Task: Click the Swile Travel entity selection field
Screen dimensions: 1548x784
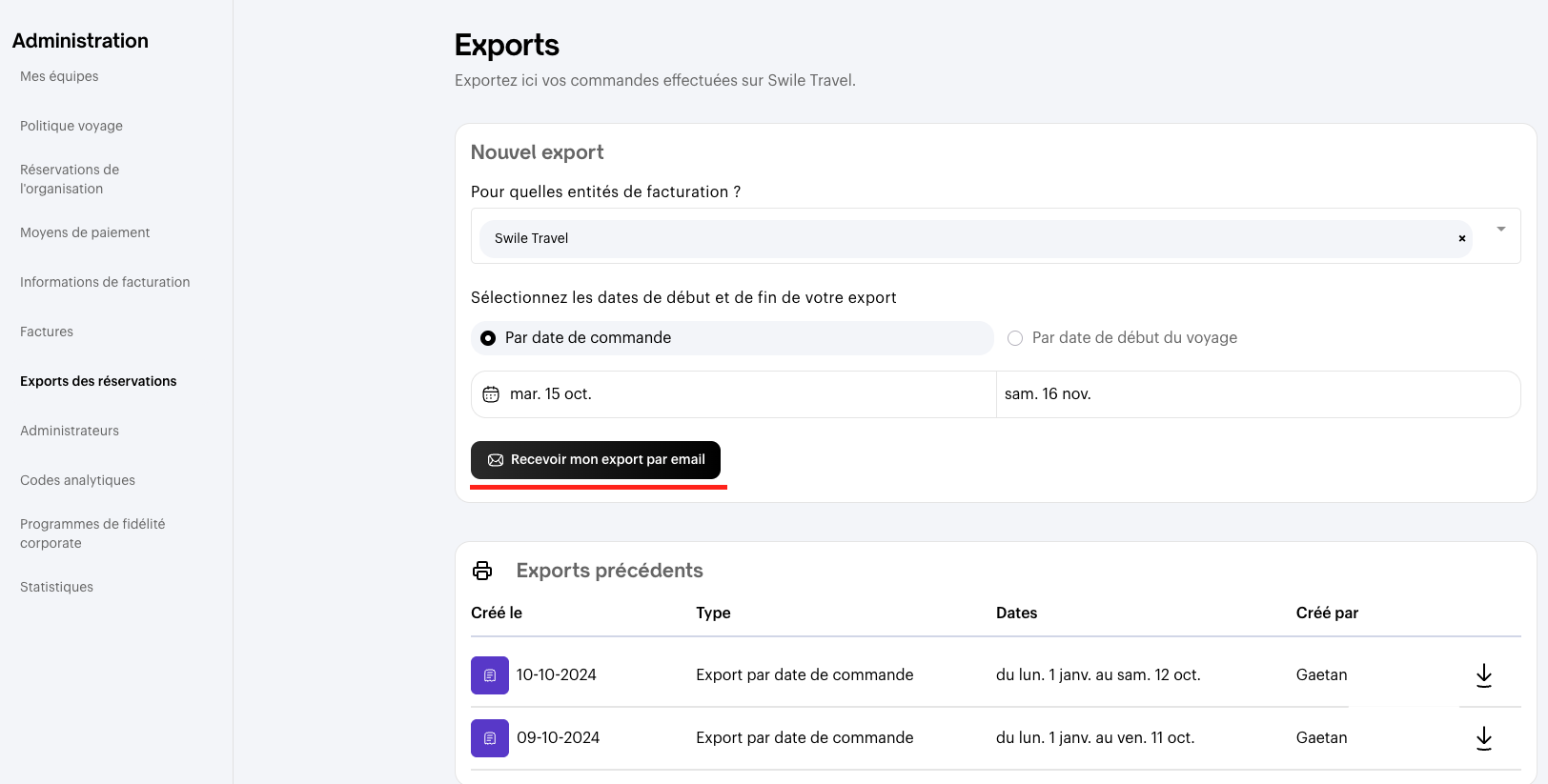Action: 953,239
